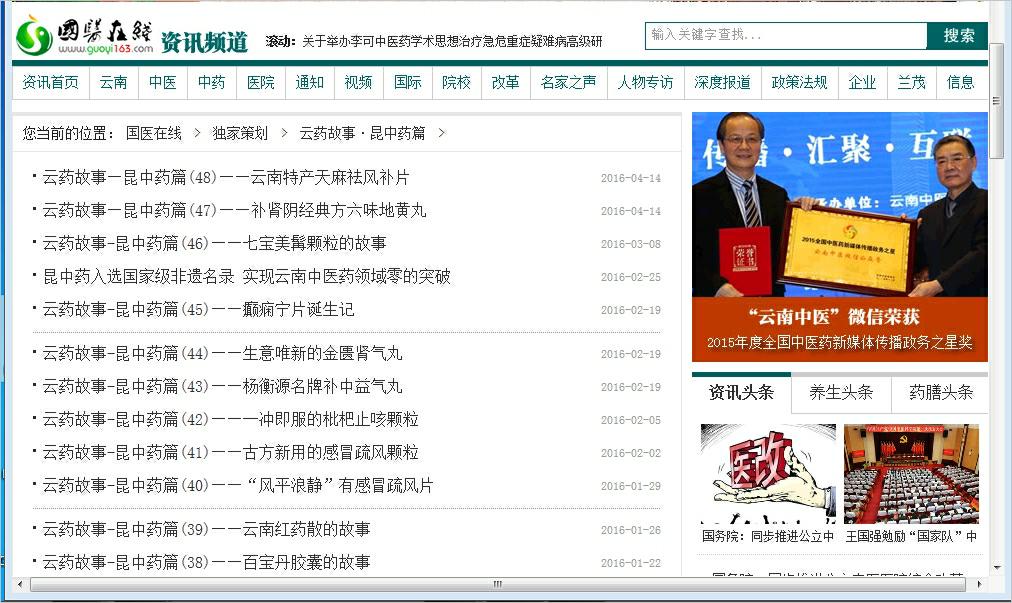Screen dimensions: 1012x603
Task: Open article 昆中药入选国家级非遗名录
Action: [x=247, y=276]
